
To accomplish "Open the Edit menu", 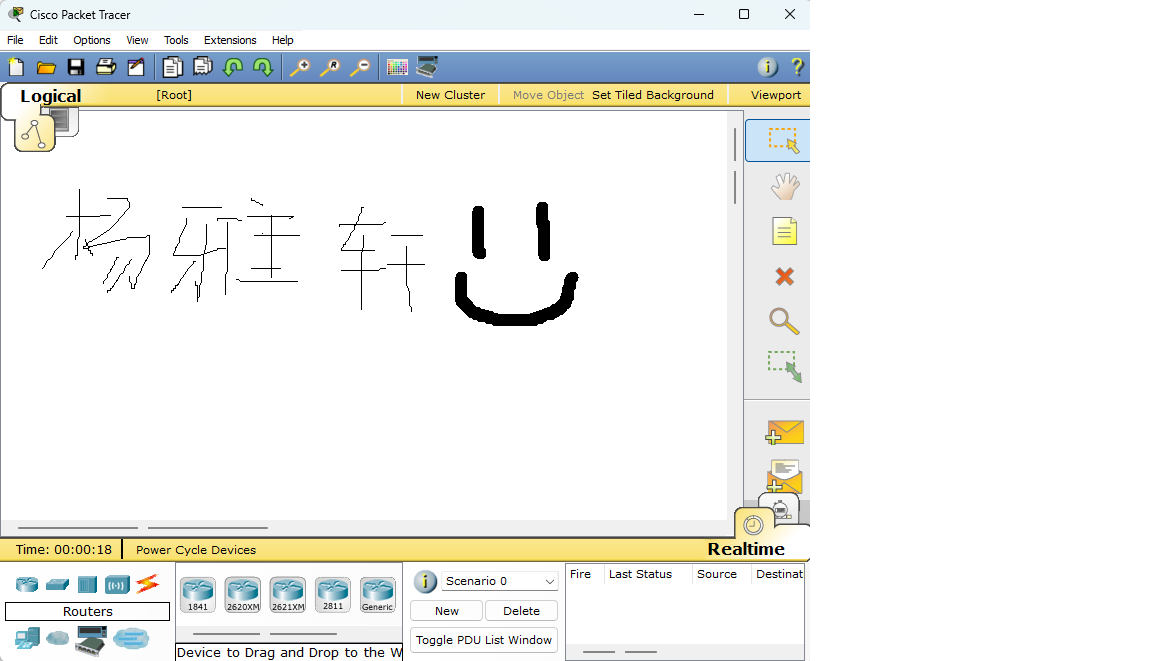I will (x=48, y=40).
